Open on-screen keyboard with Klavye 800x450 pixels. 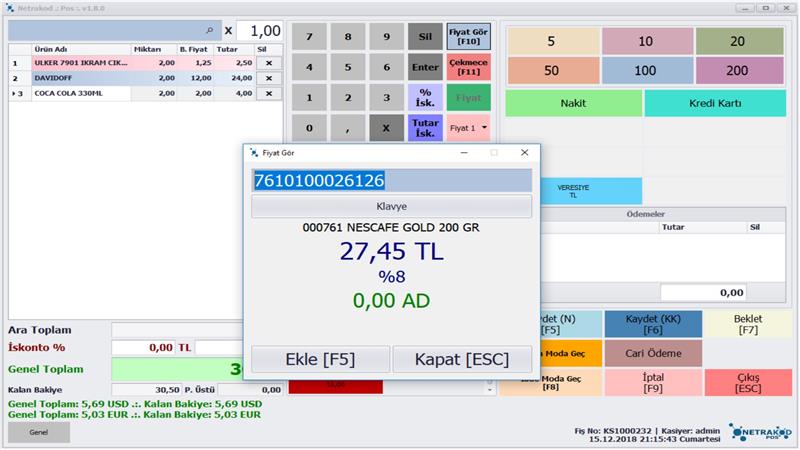(x=391, y=207)
